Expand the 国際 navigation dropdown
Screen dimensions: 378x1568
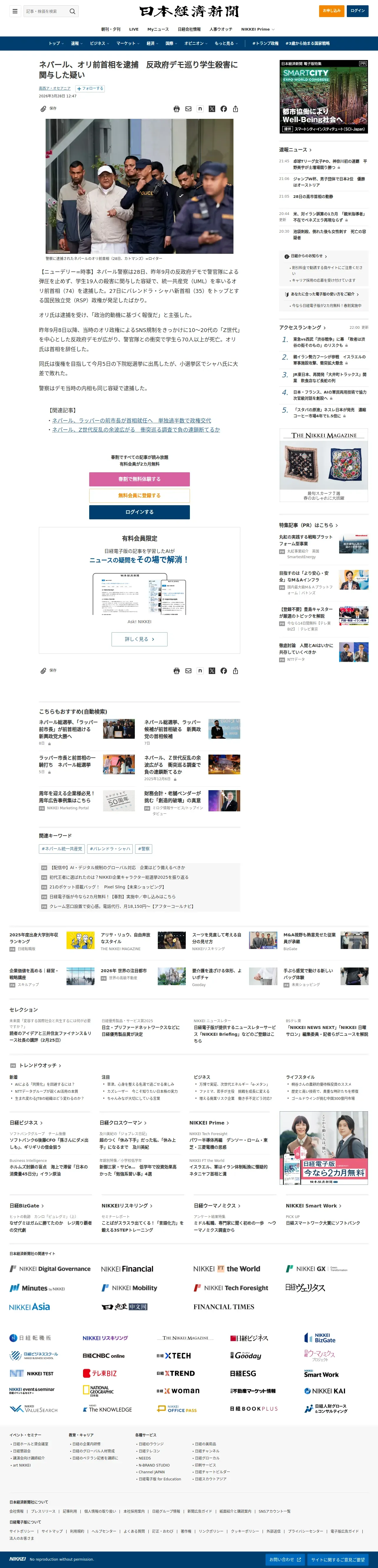pyautogui.click(x=171, y=44)
